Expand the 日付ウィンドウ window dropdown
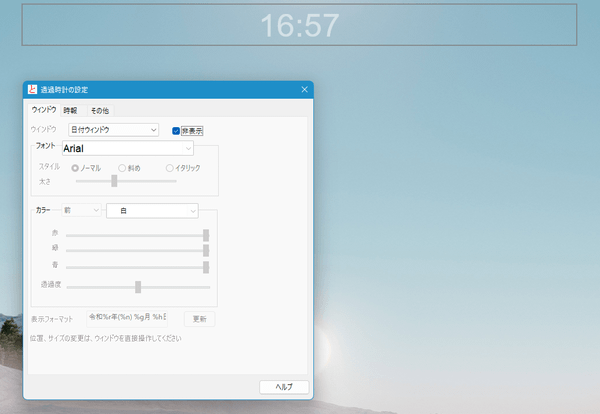This screenshot has height=414, width=600. (113, 130)
